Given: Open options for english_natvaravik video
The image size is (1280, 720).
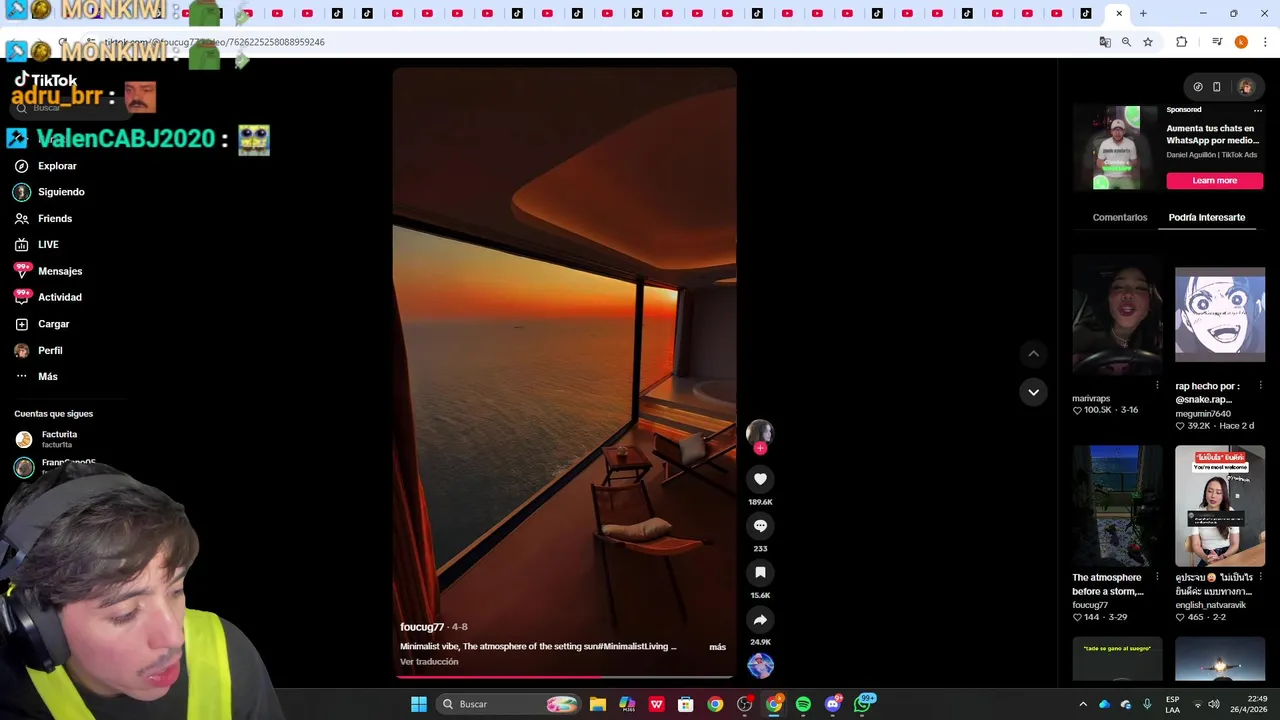Looking at the screenshot, I should 1260,577.
